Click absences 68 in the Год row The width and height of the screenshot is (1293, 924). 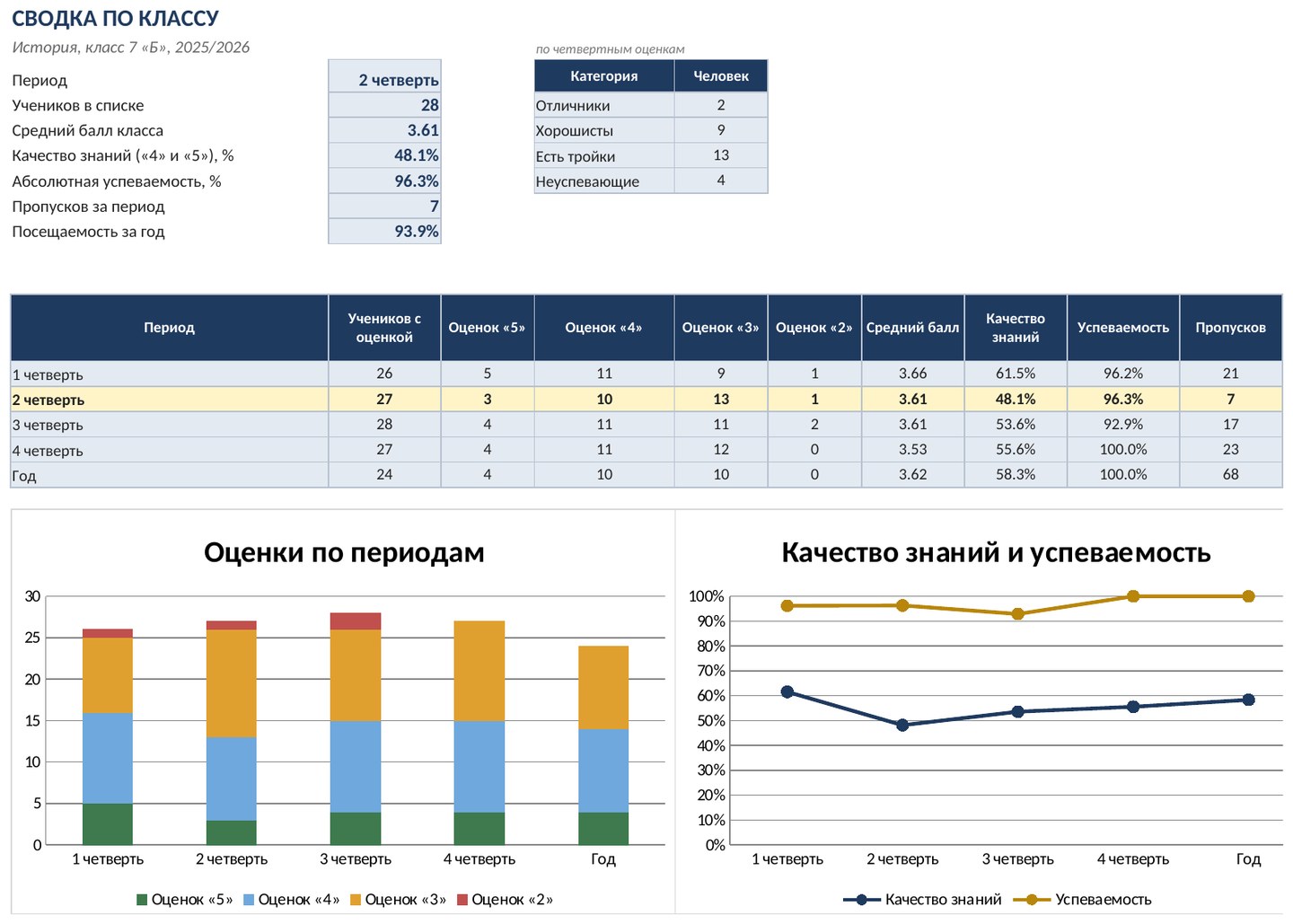[x=1231, y=474]
